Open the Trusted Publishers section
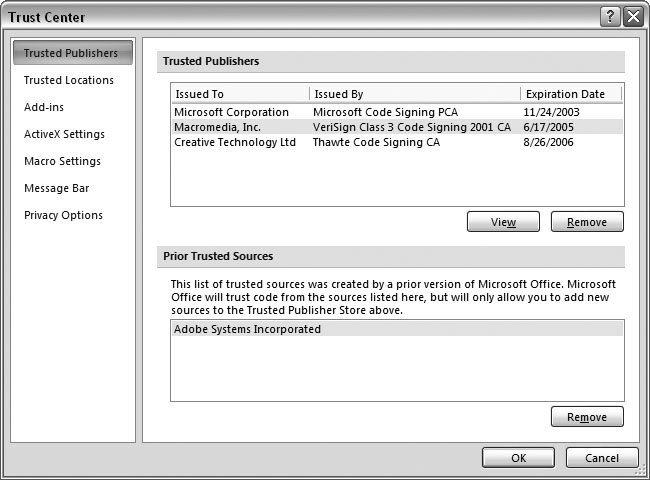The image size is (650, 480). click(x=72, y=53)
